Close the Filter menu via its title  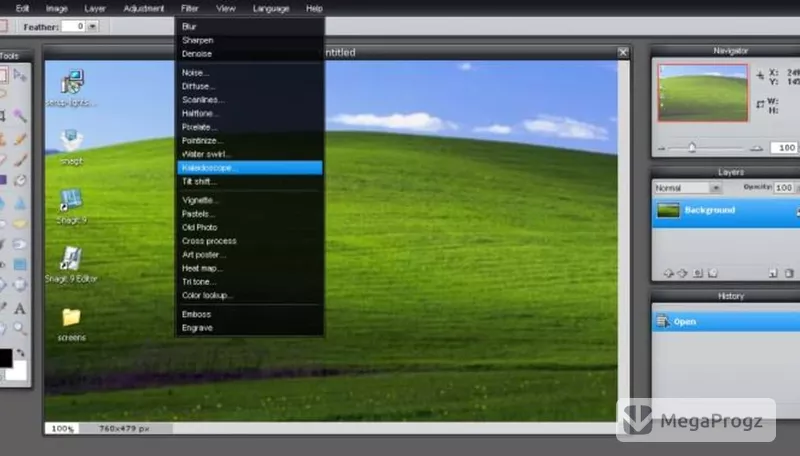point(189,8)
